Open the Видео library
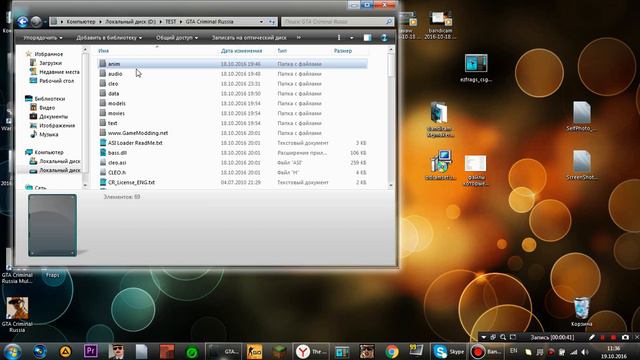The image size is (640, 360). click(42, 107)
